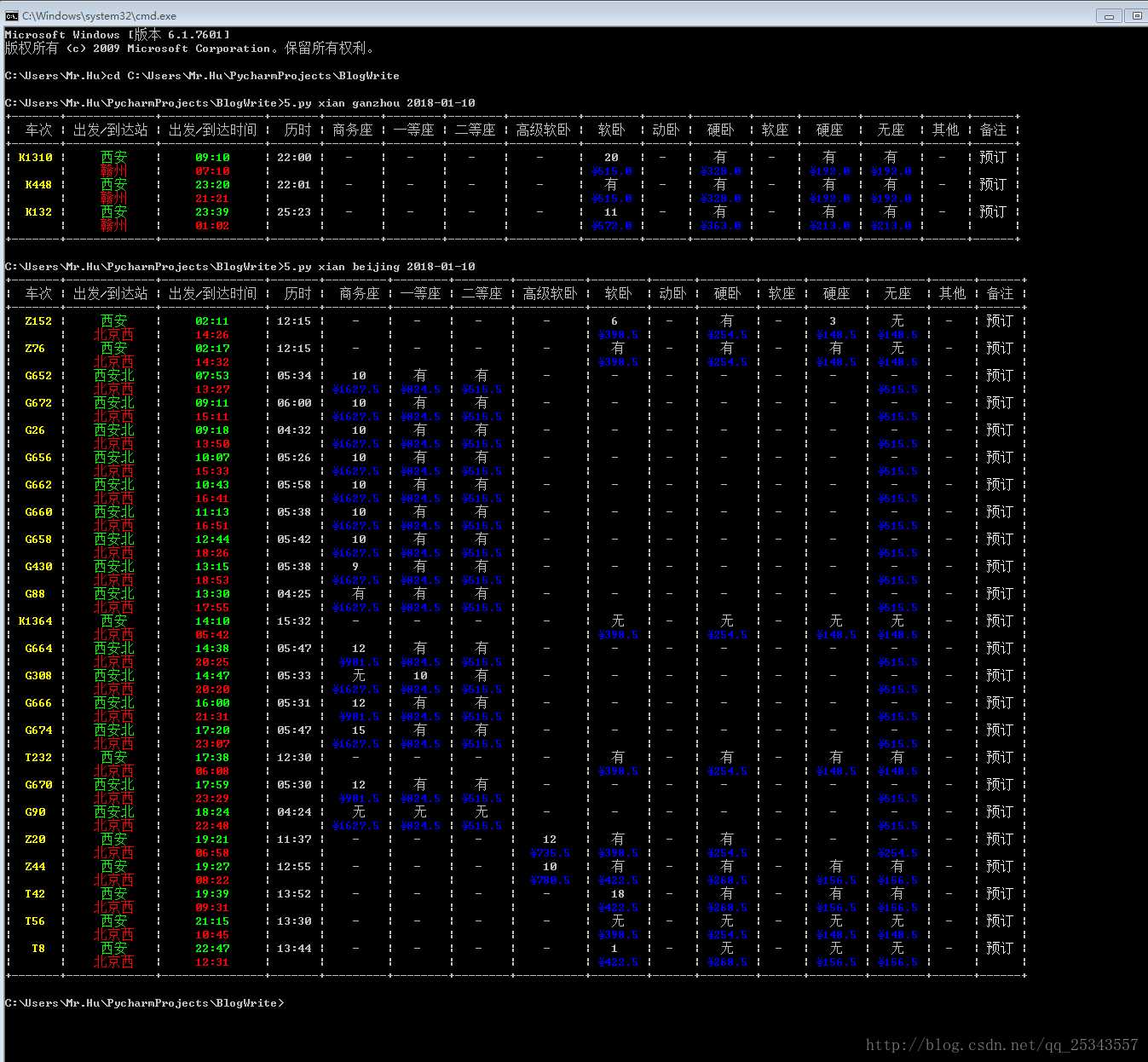Click the C:\Windows\system32\cmd.exe title text
Viewport: 1148px width, 1062px height.
[x=99, y=15]
